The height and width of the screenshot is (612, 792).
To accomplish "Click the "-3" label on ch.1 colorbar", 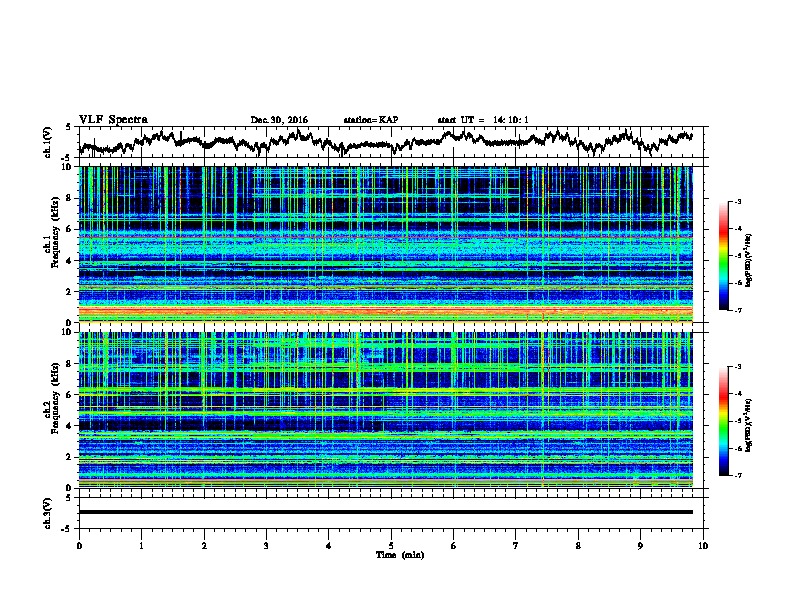I will pos(738,202).
